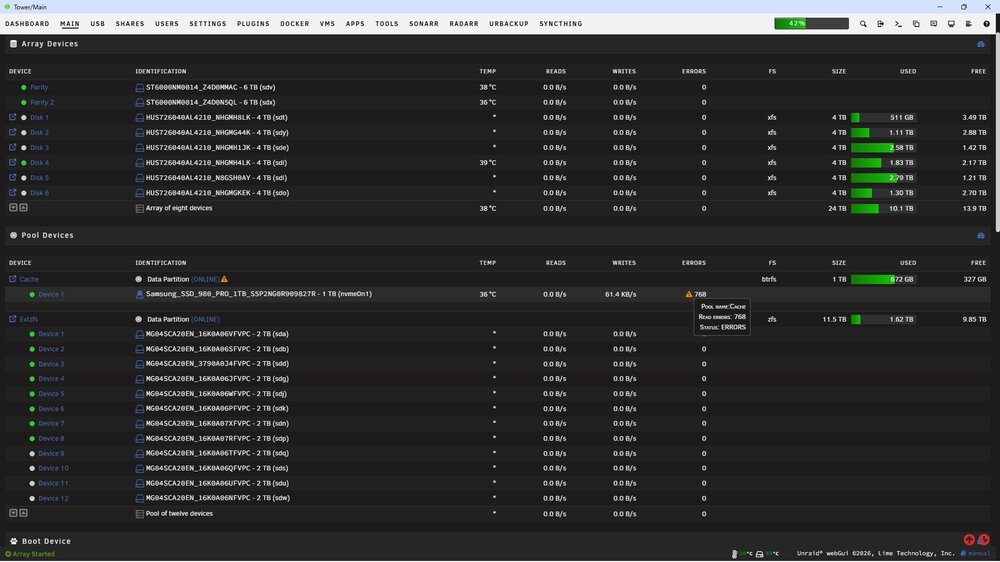Click the red scroll-down arrow button

[983, 540]
